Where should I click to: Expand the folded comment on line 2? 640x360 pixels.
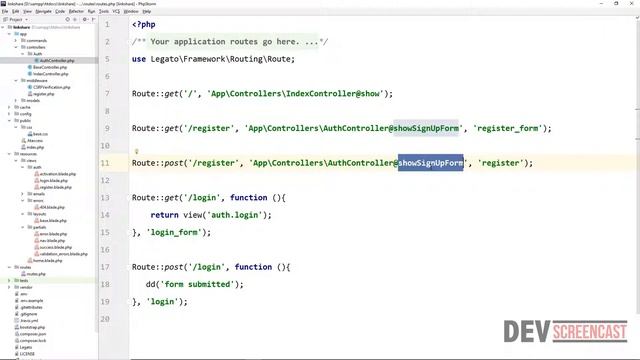[x=230, y=42]
